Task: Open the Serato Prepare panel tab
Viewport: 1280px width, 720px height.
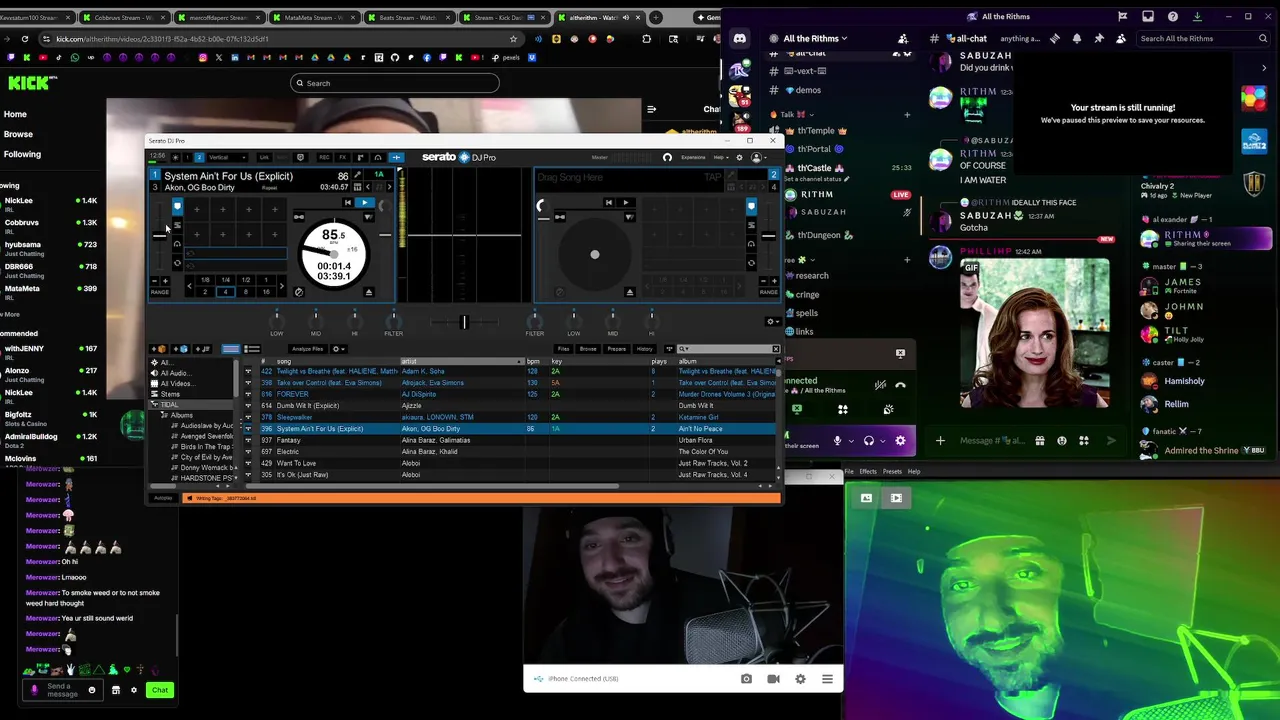Action: pyautogui.click(x=617, y=349)
